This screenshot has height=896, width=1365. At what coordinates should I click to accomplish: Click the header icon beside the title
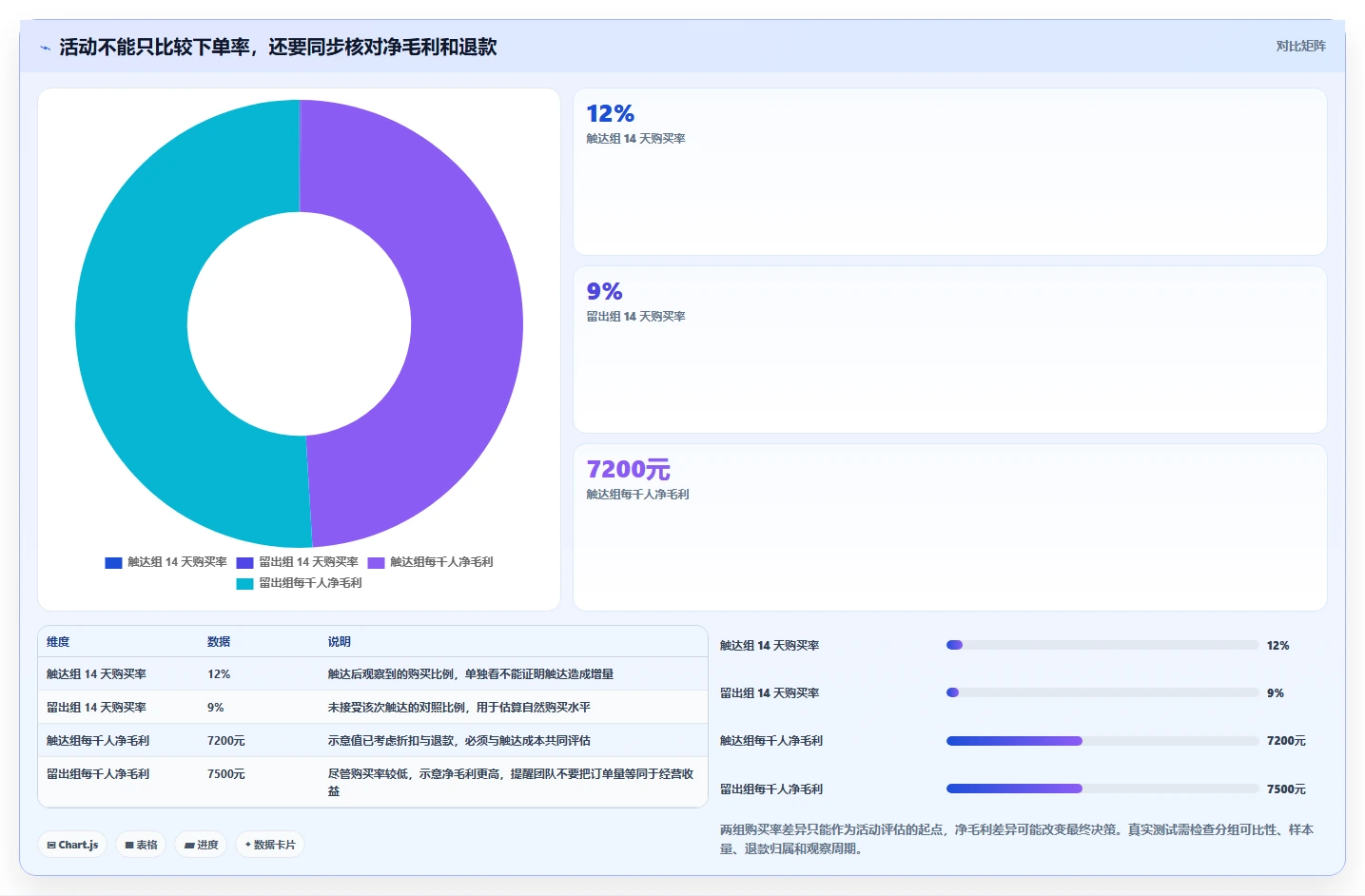(45, 48)
